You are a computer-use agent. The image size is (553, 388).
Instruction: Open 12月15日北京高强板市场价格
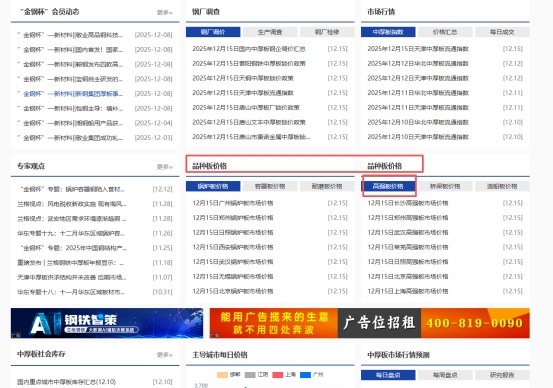click(408, 277)
